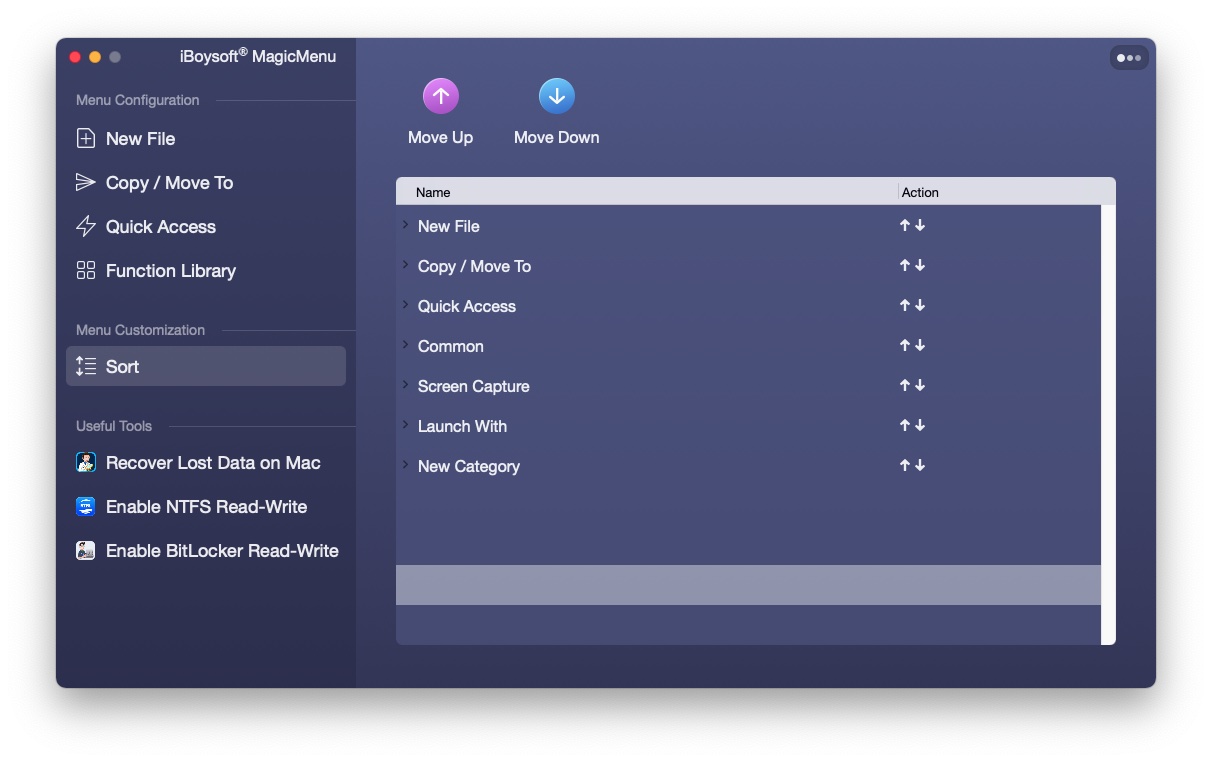Click the Enable BitLocker Read-Write icon
This screenshot has width=1212, height=762.
tap(86, 550)
